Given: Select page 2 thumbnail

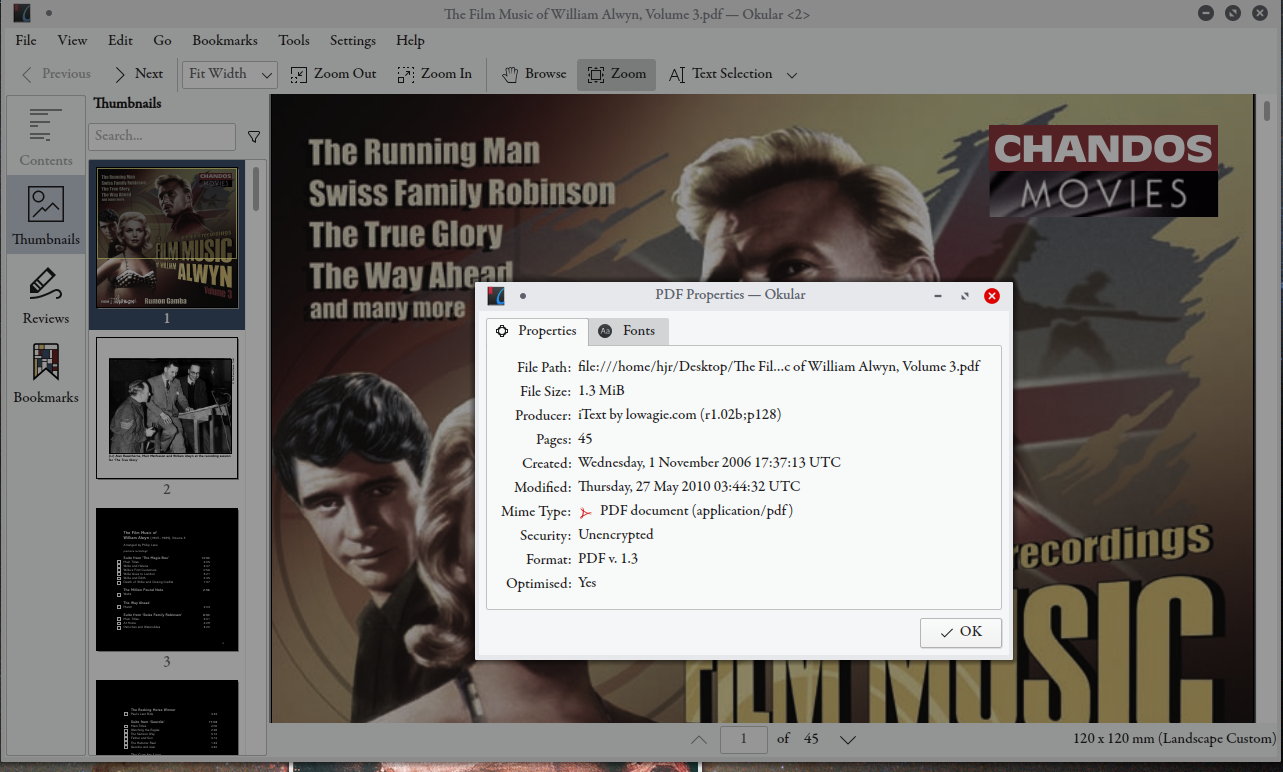Looking at the screenshot, I should click(x=166, y=407).
